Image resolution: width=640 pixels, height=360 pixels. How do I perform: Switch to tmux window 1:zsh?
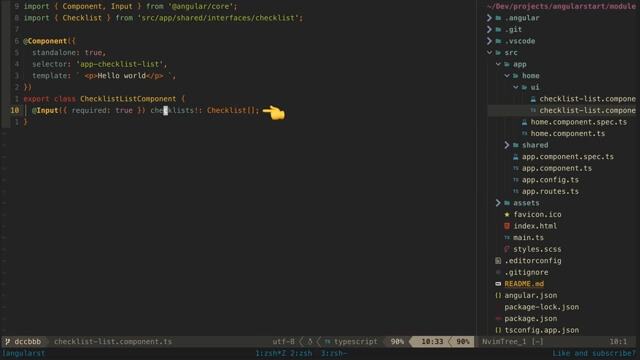click(271, 353)
